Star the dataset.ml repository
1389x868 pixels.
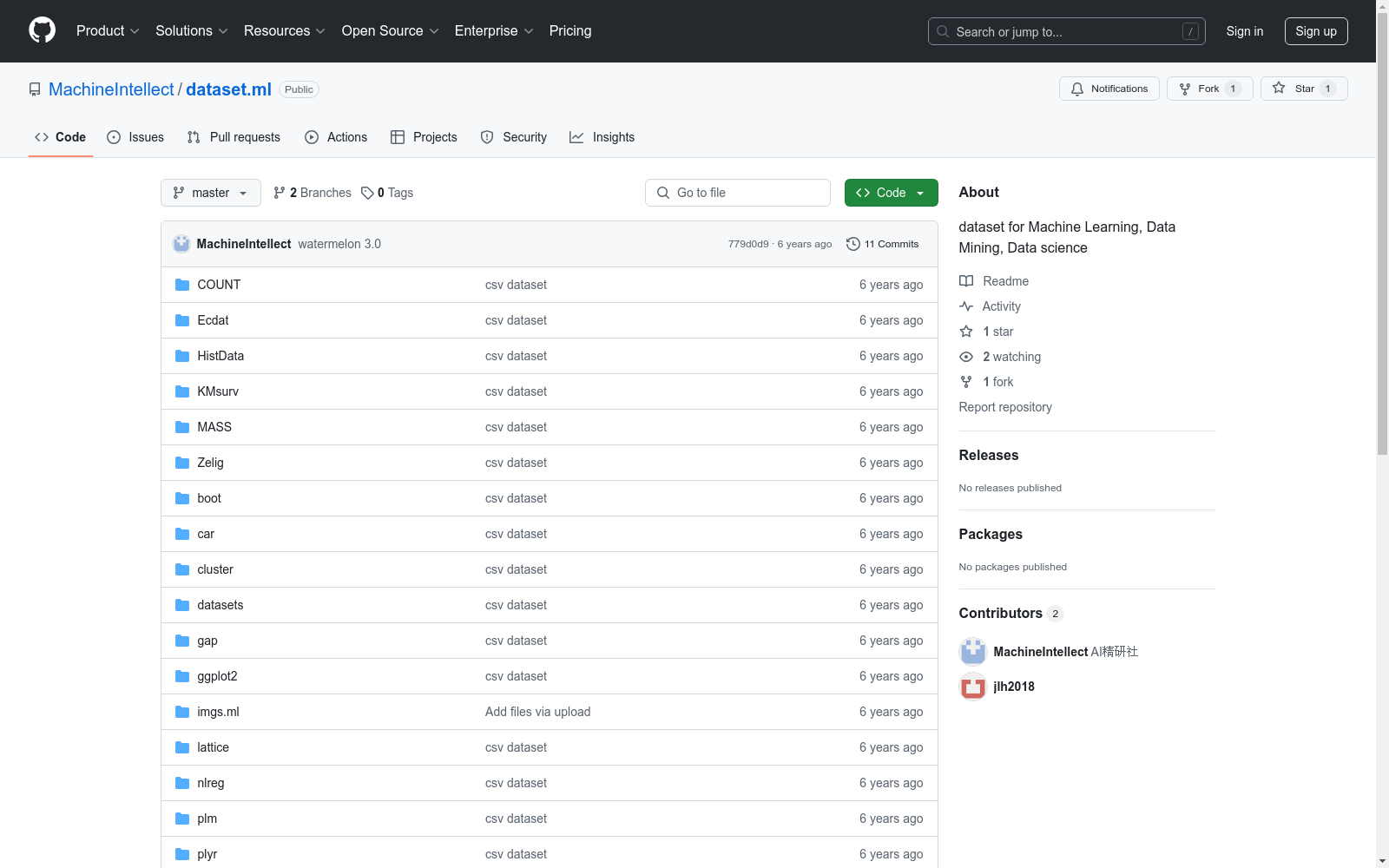1304,89
